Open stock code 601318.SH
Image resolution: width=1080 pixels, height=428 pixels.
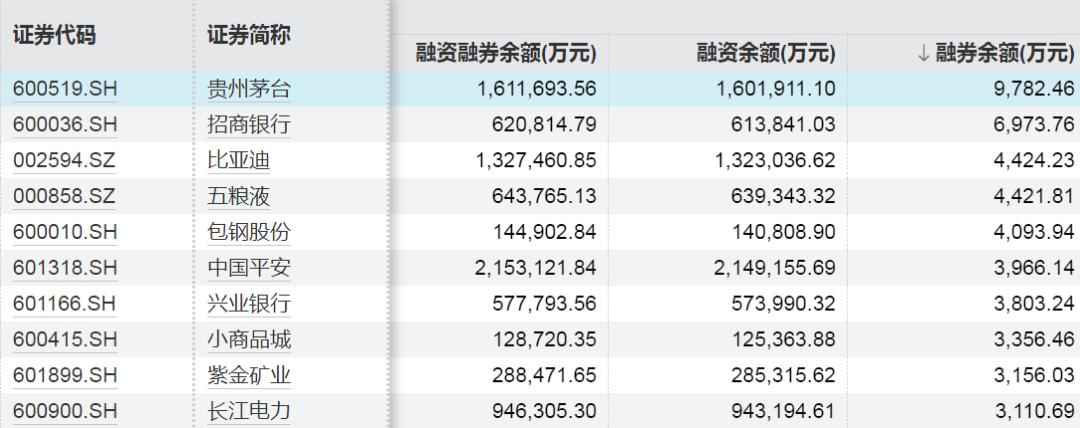(x=65, y=268)
